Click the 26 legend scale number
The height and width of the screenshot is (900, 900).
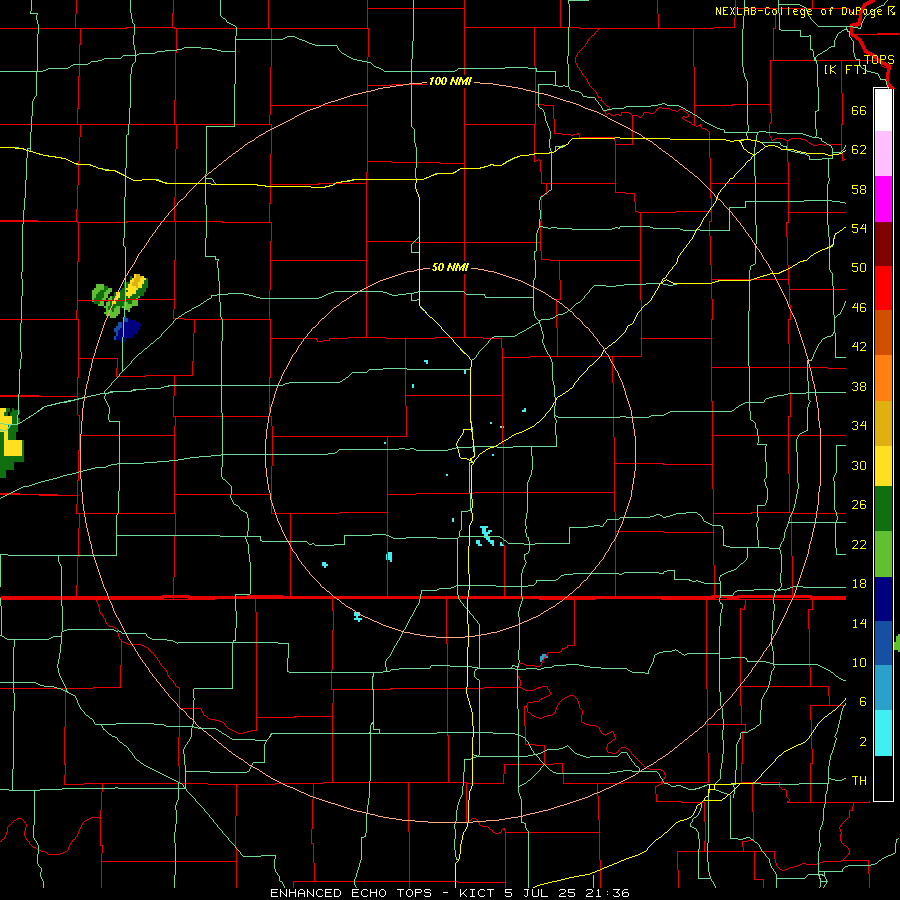(x=859, y=505)
